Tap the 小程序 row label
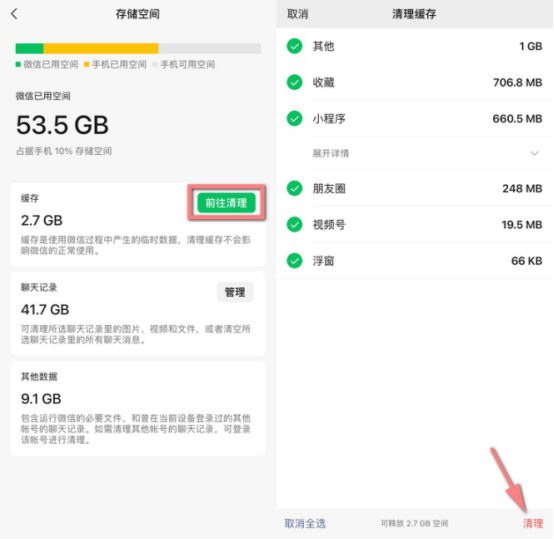Viewport: 554px width, 540px height. [x=329, y=118]
